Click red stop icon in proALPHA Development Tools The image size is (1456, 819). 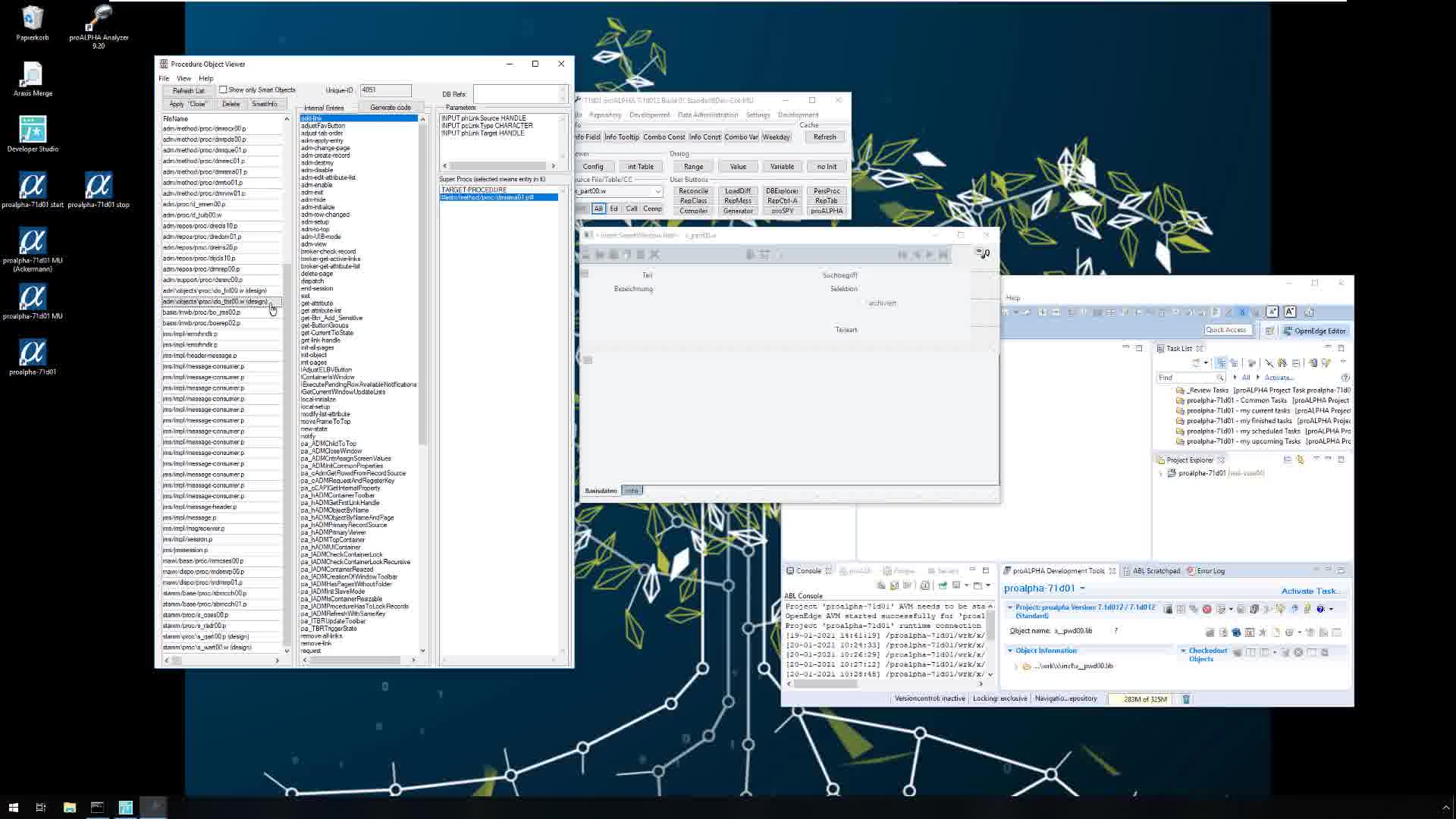(x=1207, y=609)
